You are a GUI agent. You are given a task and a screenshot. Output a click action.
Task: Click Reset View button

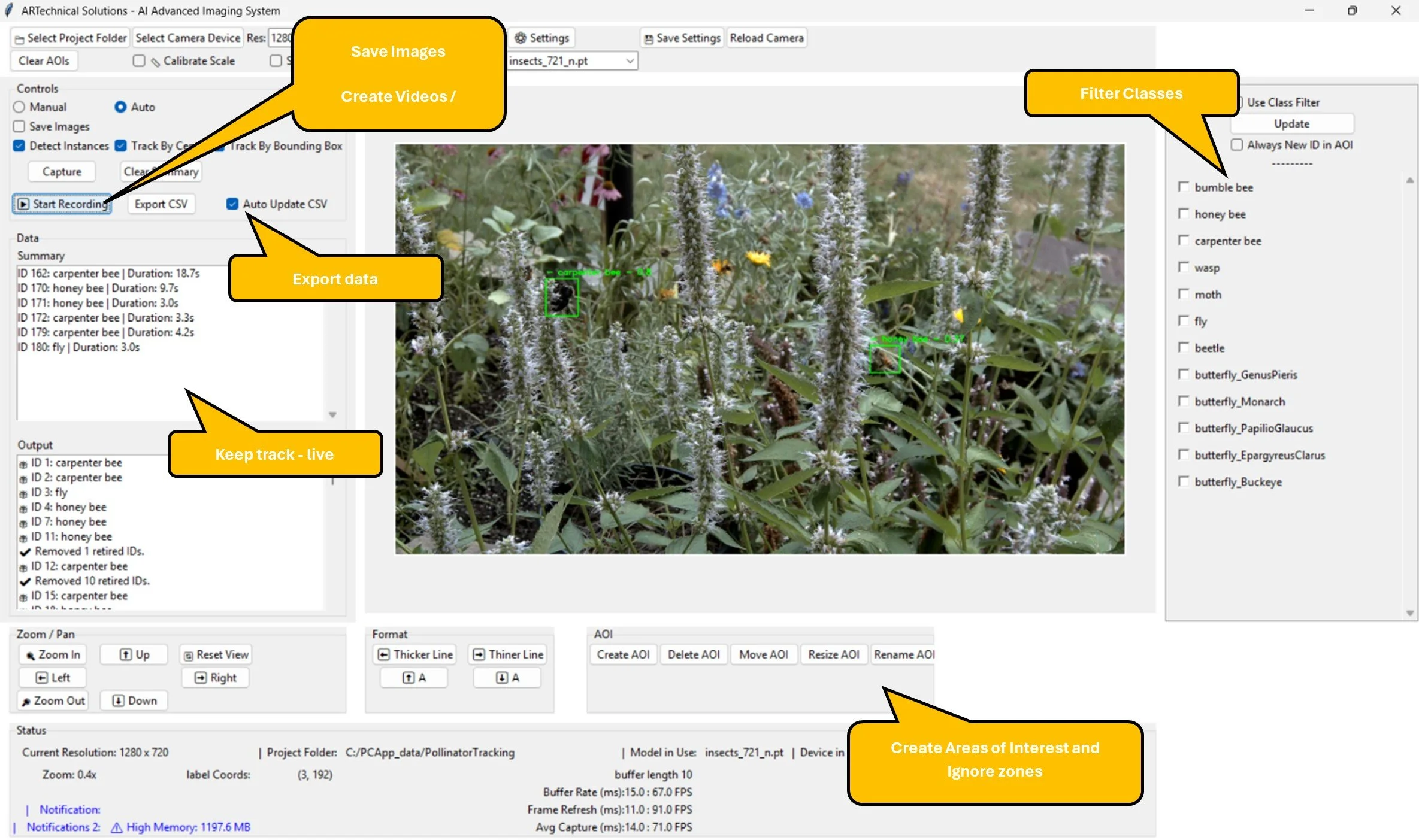click(216, 654)
